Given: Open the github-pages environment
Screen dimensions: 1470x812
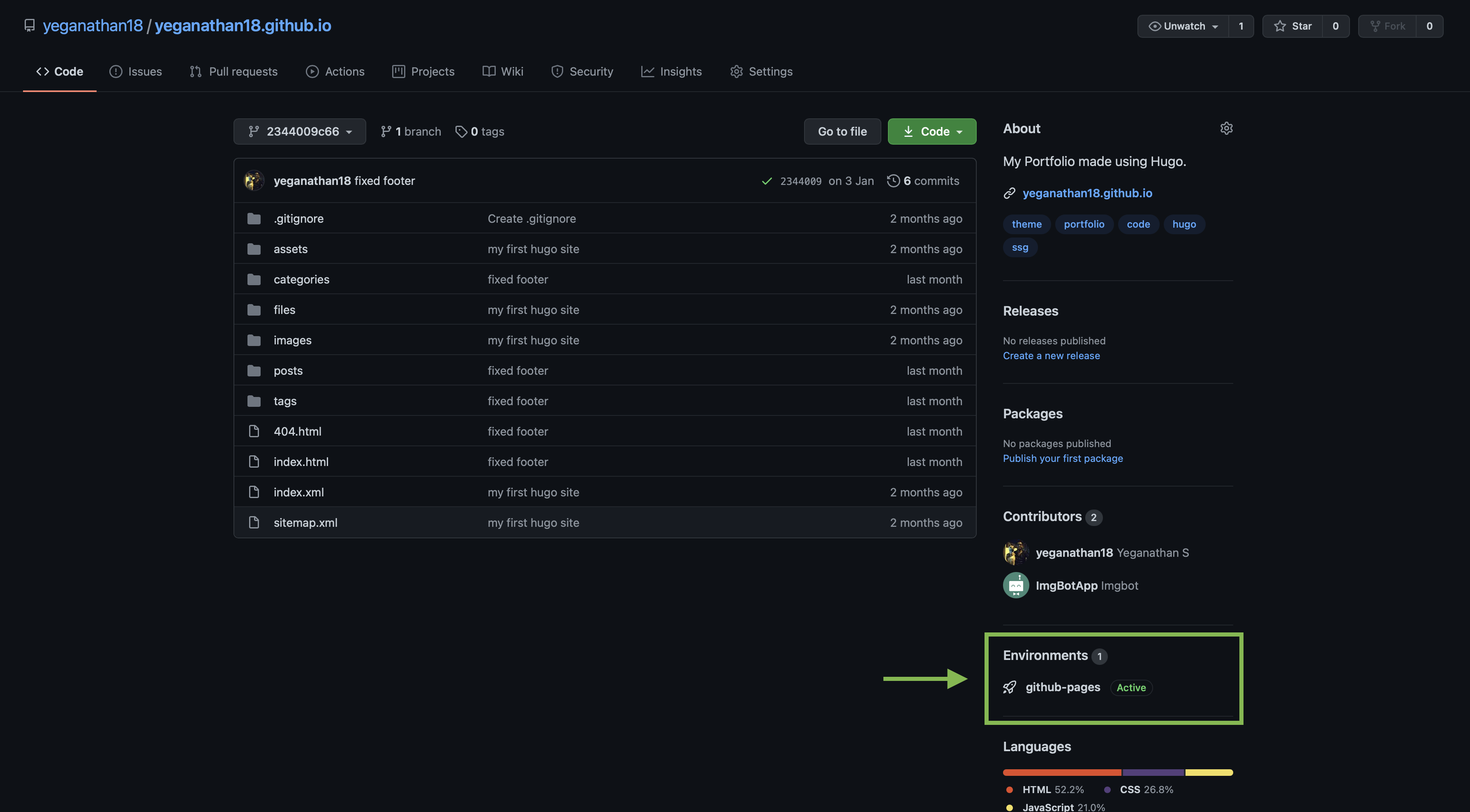Looking at the screenshot, I should [1063, 687].
